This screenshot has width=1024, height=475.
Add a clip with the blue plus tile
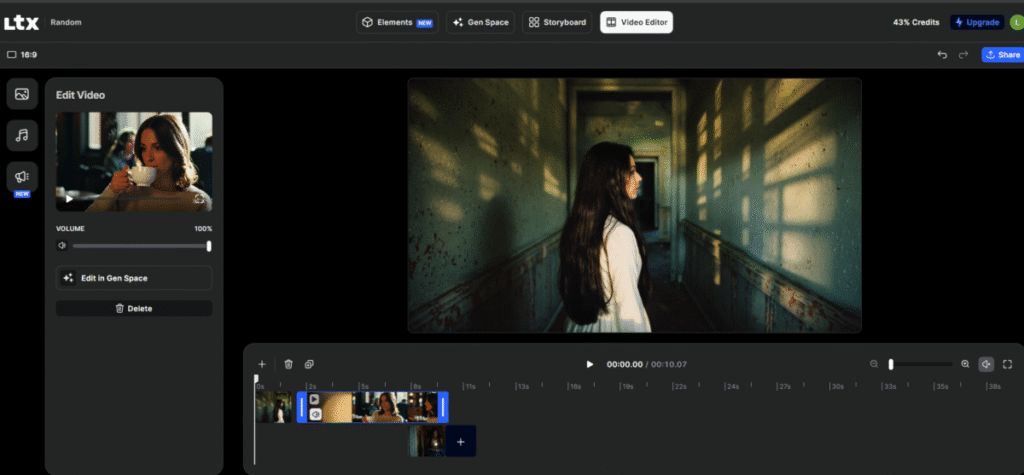460,441
